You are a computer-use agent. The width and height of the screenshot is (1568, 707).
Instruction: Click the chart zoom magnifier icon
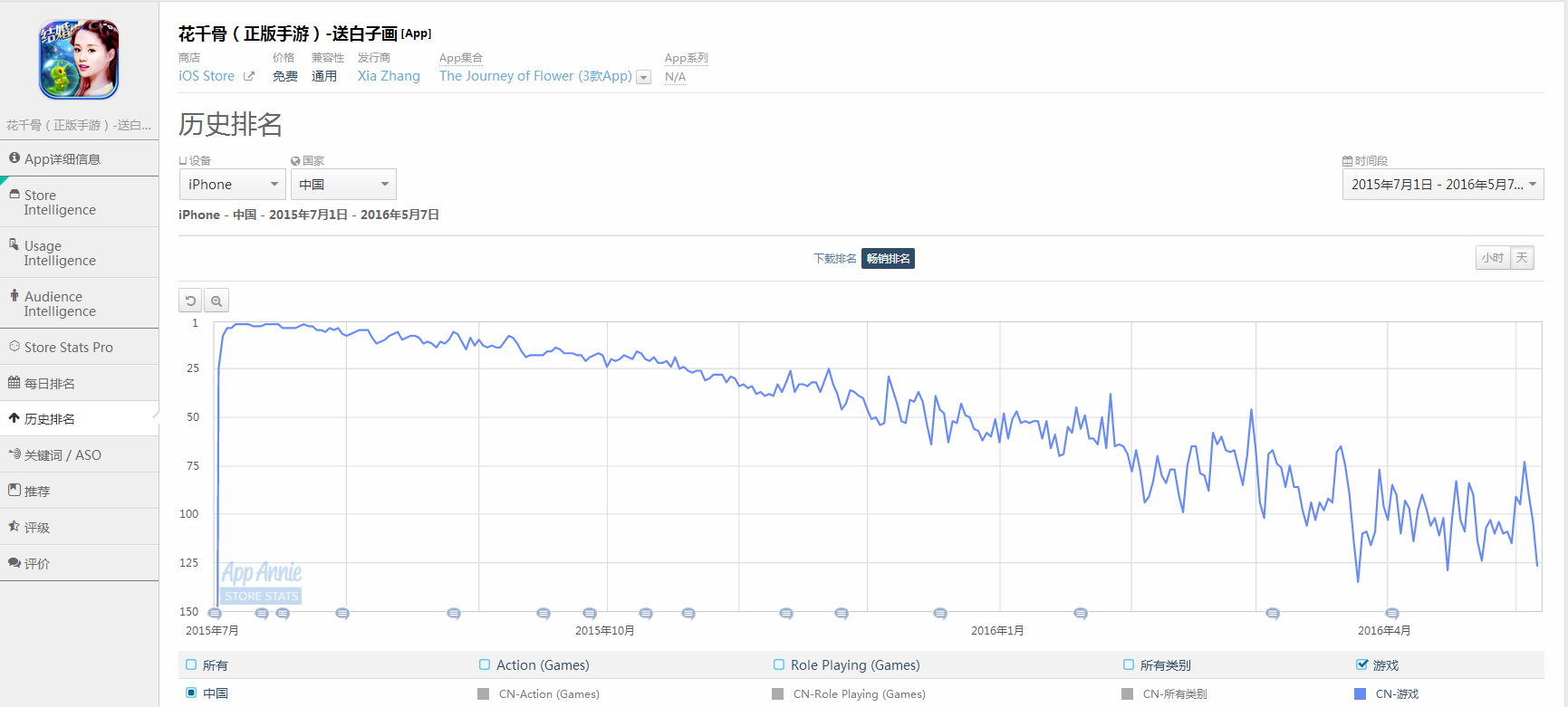[x=216, y=301]
